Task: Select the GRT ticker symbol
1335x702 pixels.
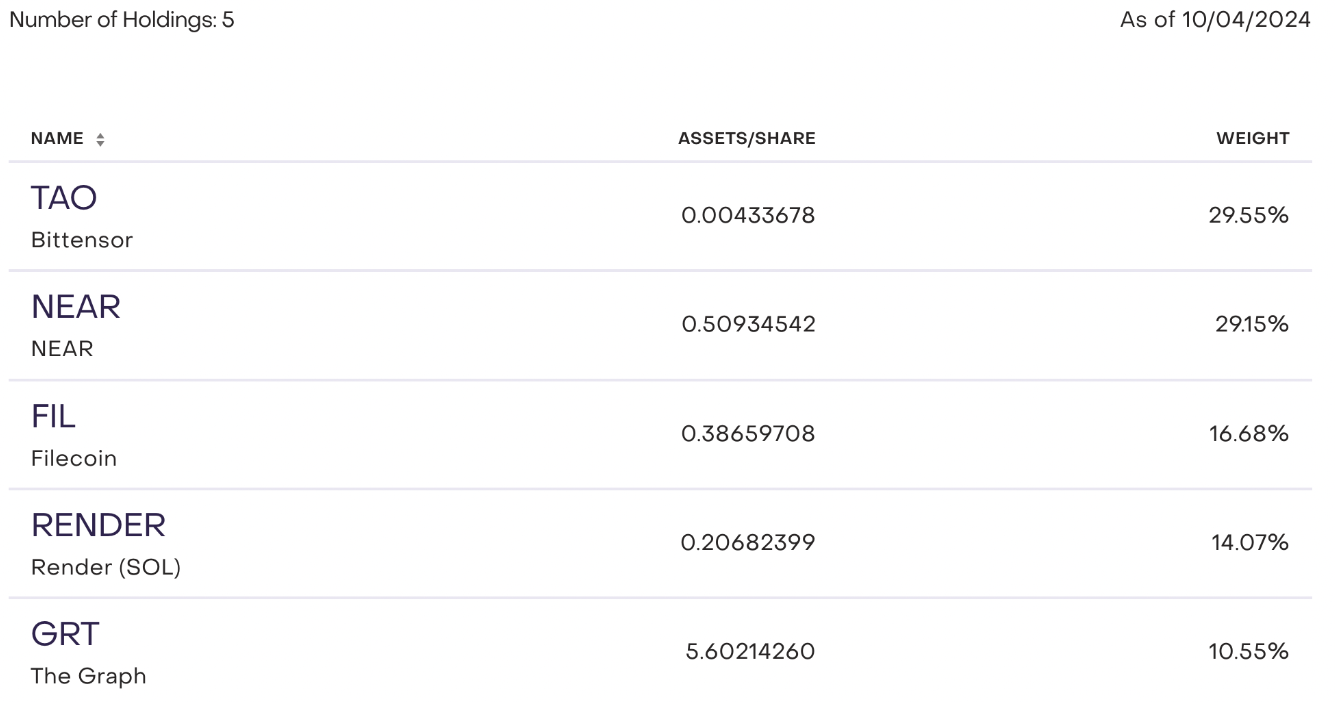Action: 65,634
